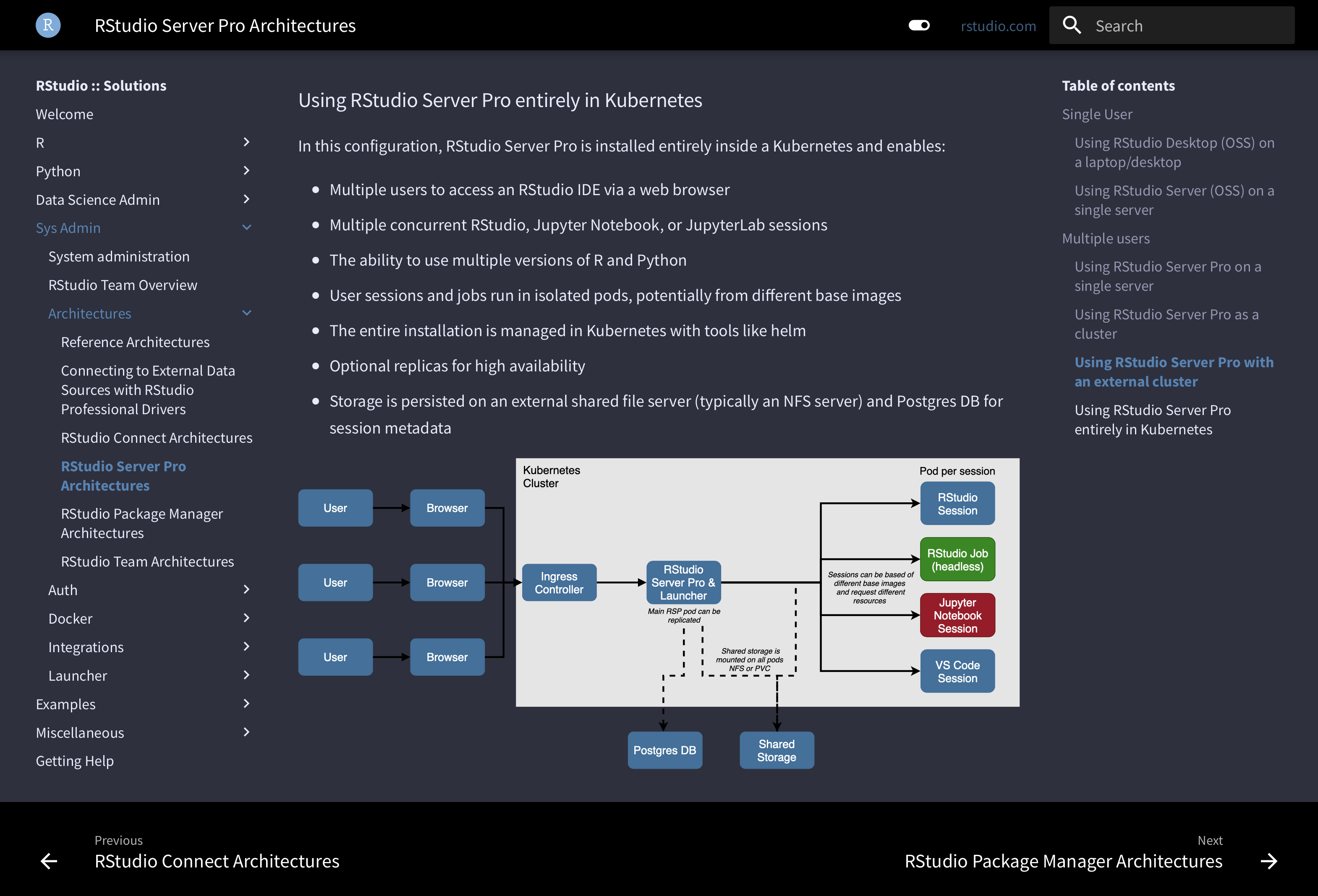
Task: Click in the Search input field
Action: [1191, 26]
